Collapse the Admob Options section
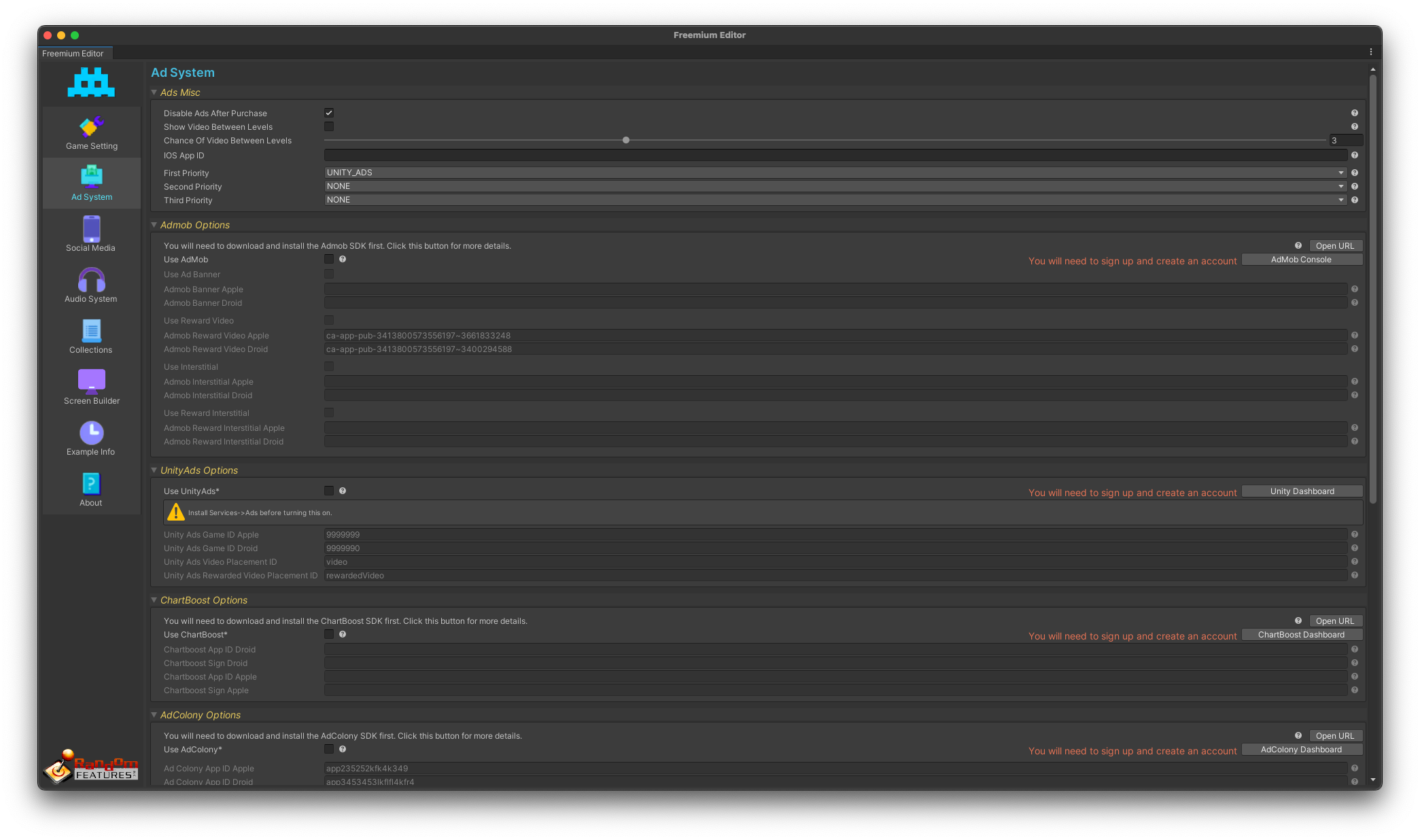 click(154, 225)
